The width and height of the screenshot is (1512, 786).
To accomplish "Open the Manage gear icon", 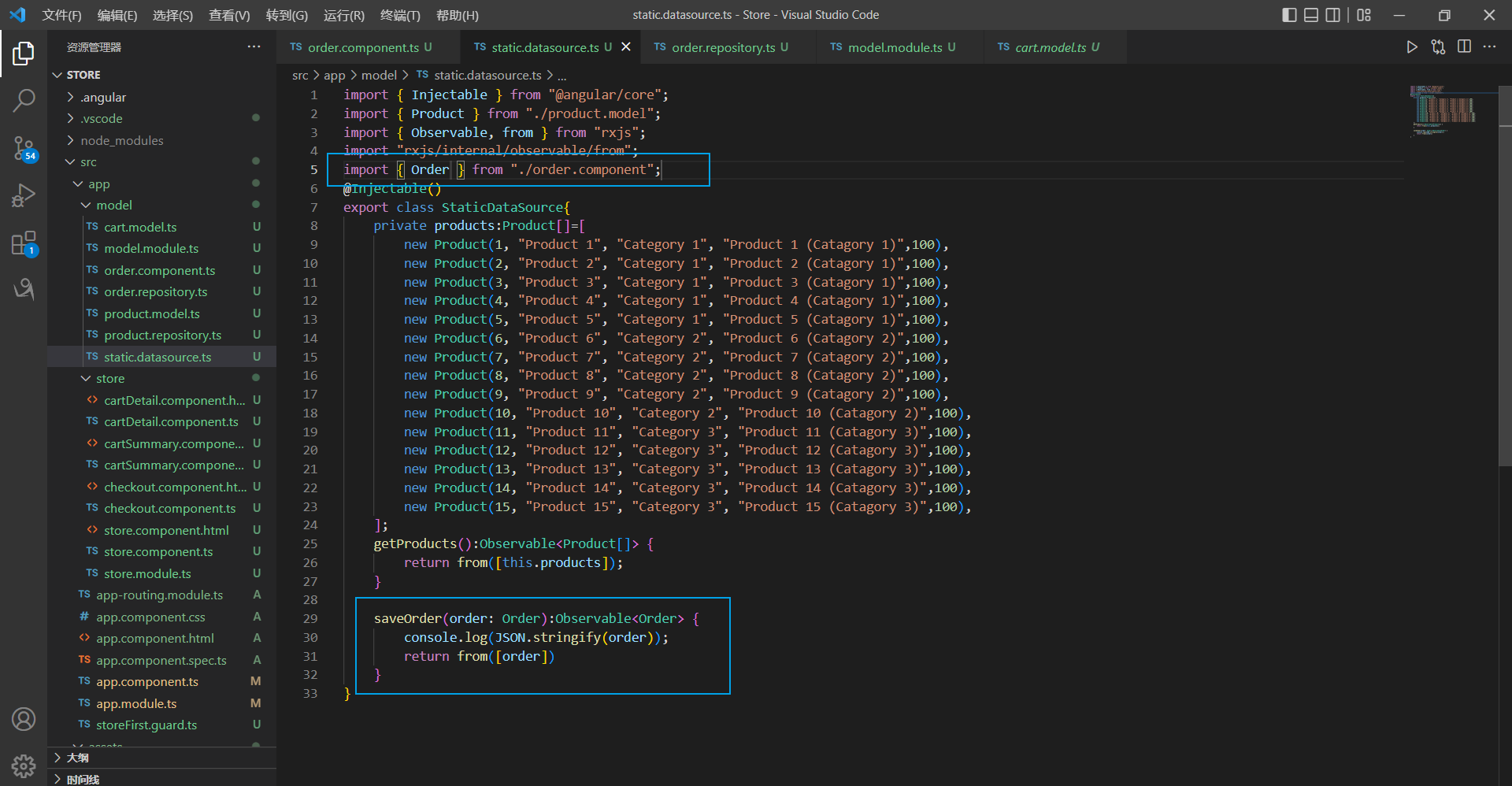I will (24, 766).
